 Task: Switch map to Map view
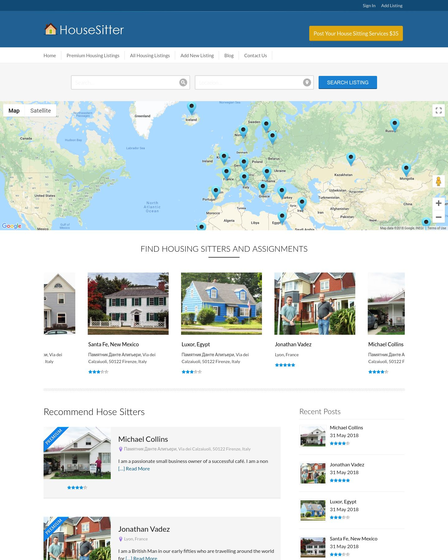point(14,110)
